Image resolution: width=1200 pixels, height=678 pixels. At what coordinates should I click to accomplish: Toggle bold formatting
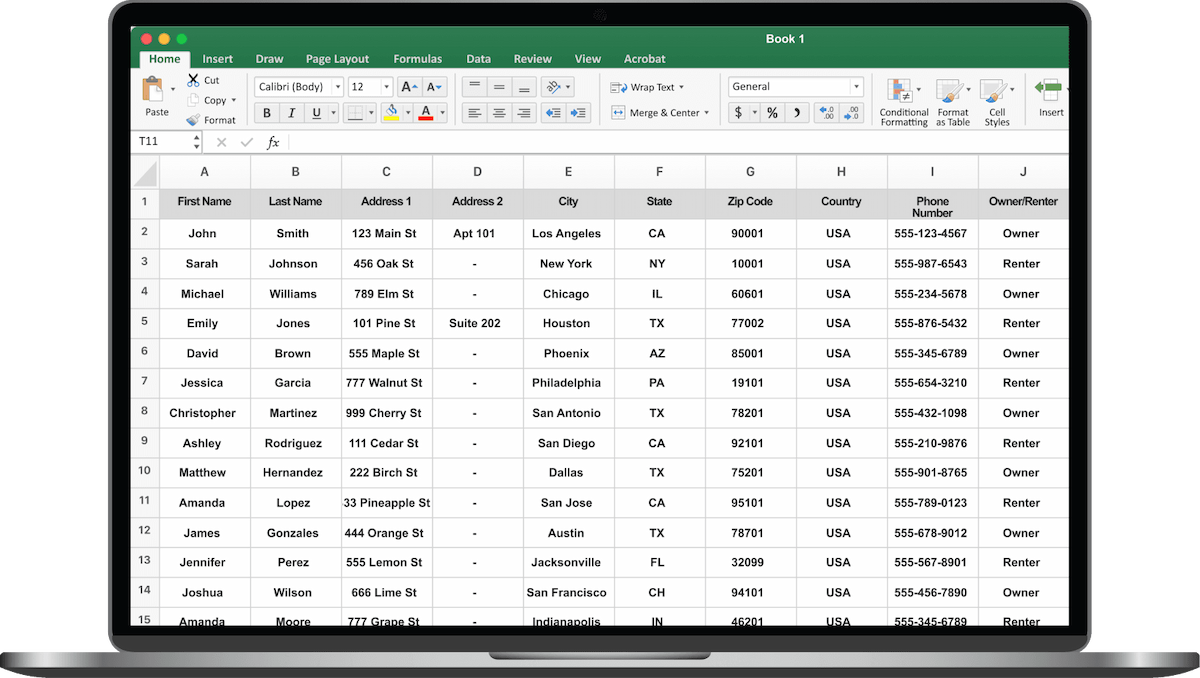(267, 113)
